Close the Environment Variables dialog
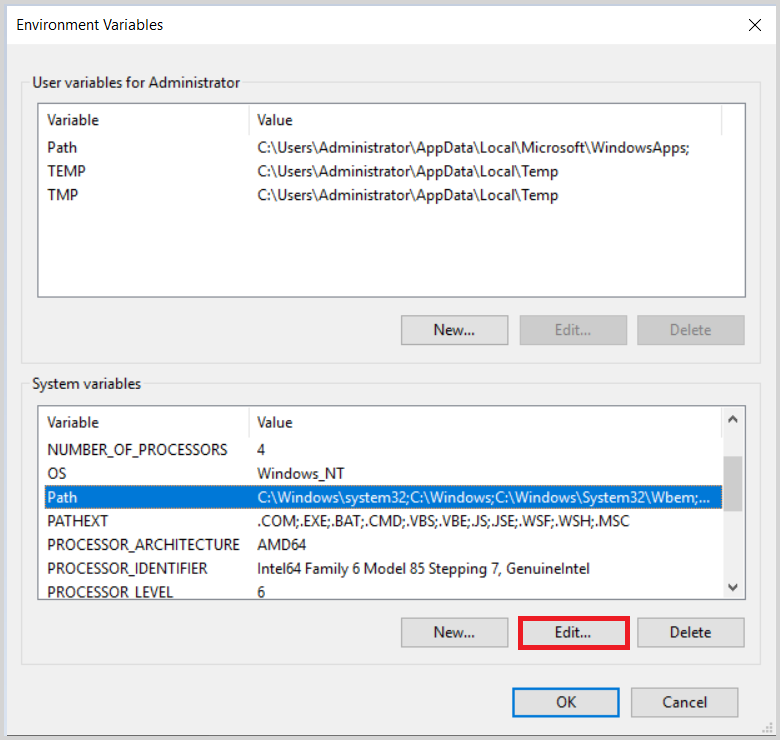This screenshot has height=740, width=780. coord(755,25)
